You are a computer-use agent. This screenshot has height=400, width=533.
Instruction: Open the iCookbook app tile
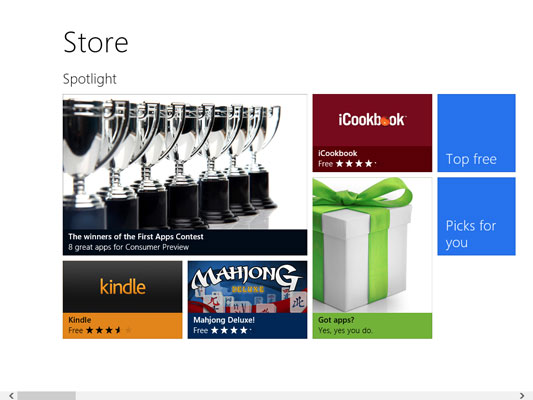(372, 133)
